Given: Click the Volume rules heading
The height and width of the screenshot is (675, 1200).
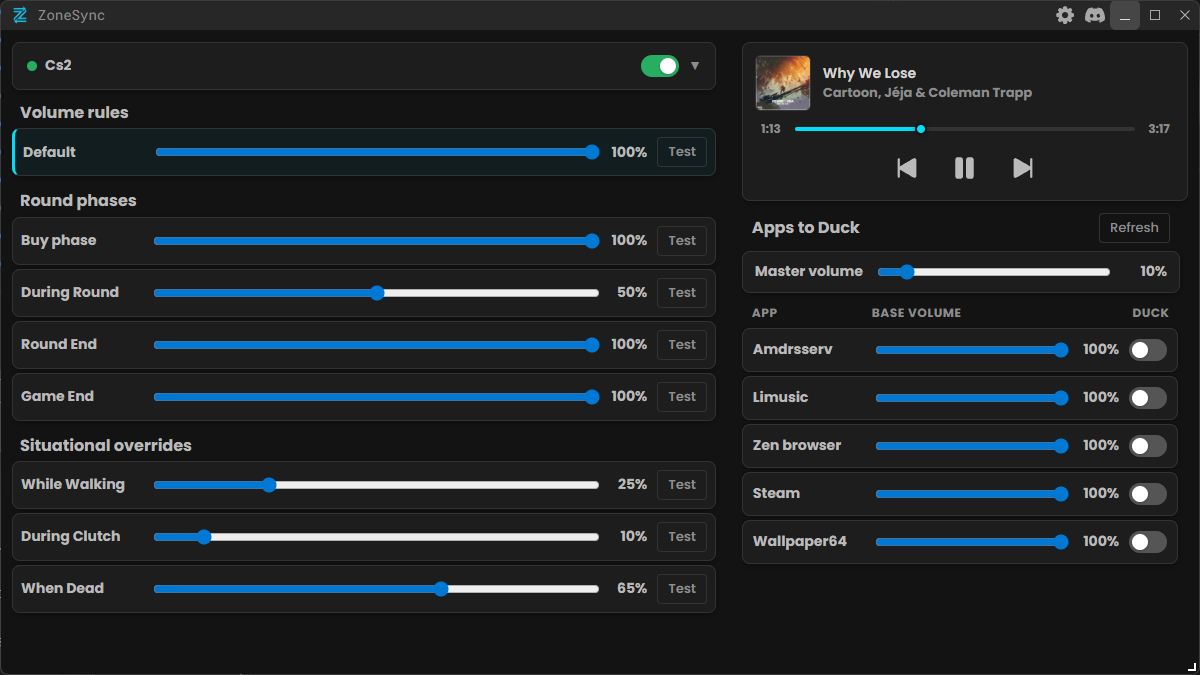Looking at the screenshot, I should (x=74, y=112).
